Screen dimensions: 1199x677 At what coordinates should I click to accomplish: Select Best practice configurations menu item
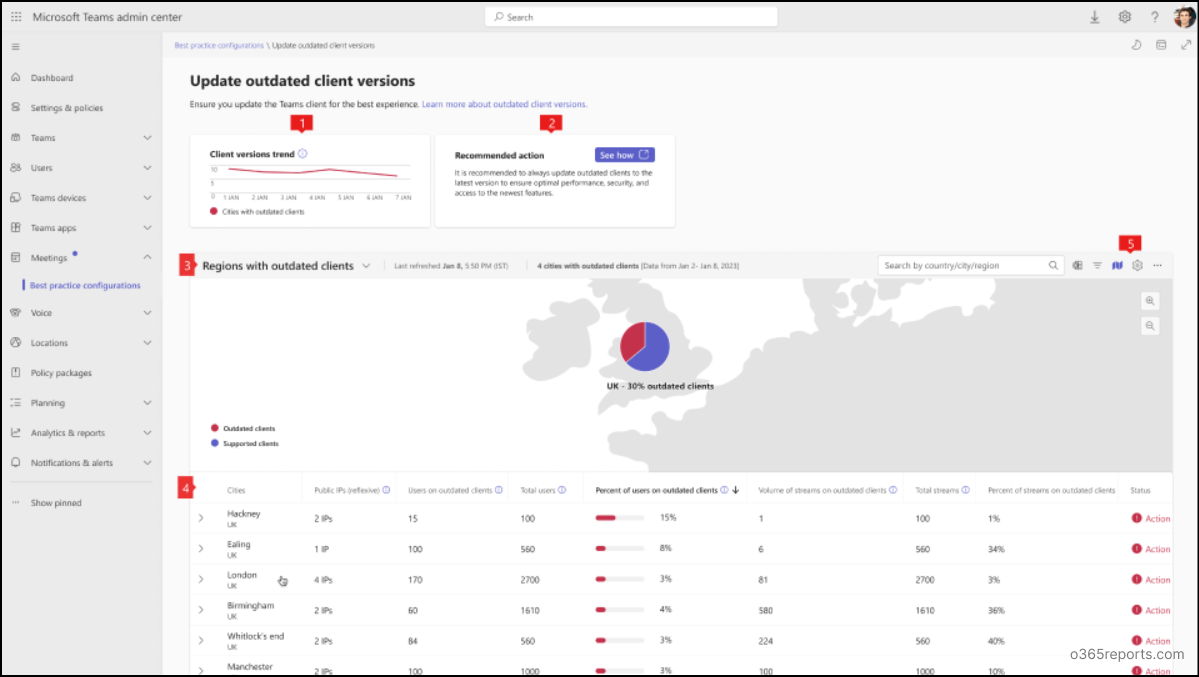click(85, 285)
